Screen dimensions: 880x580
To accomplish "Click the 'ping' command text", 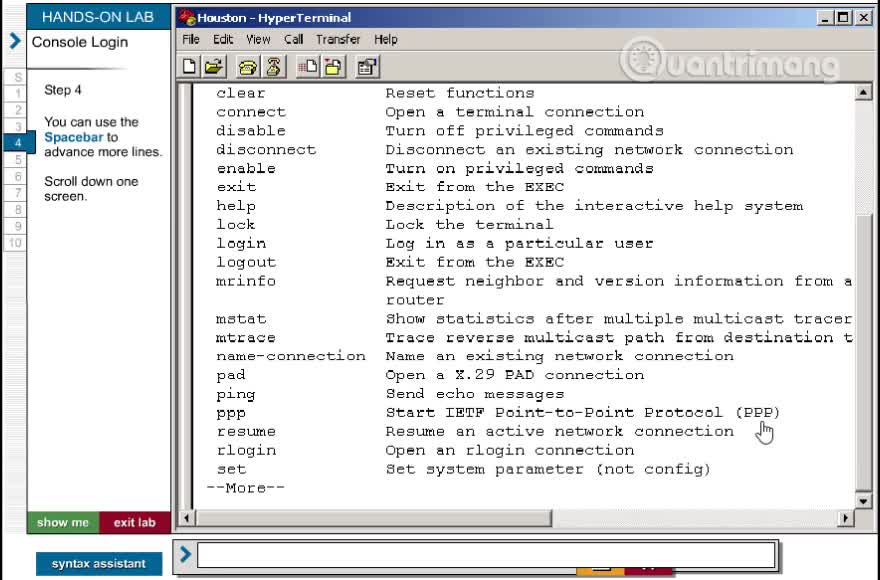I will (236, 395).
